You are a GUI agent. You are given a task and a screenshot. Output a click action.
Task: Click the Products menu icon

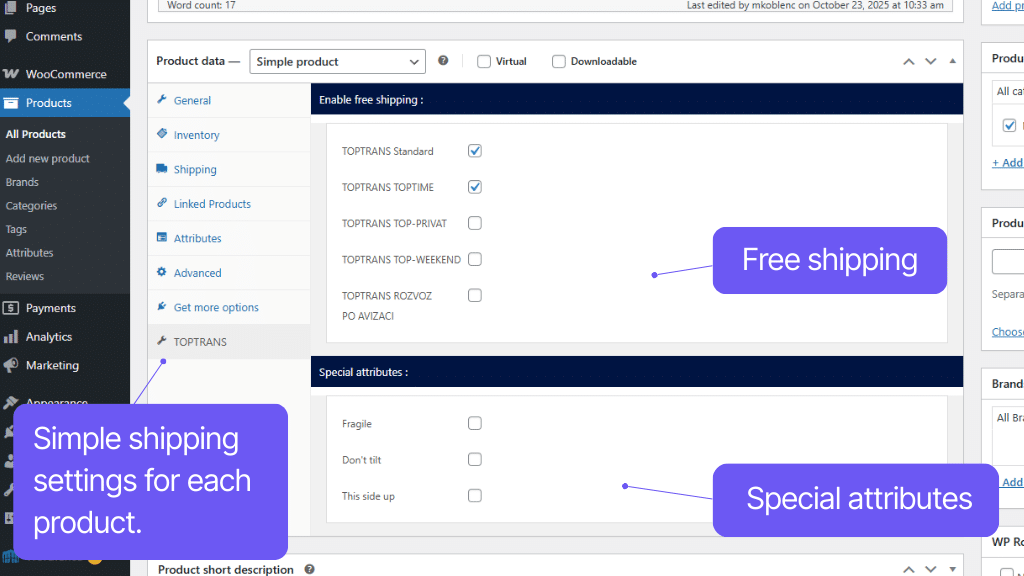tap(10, 103)
